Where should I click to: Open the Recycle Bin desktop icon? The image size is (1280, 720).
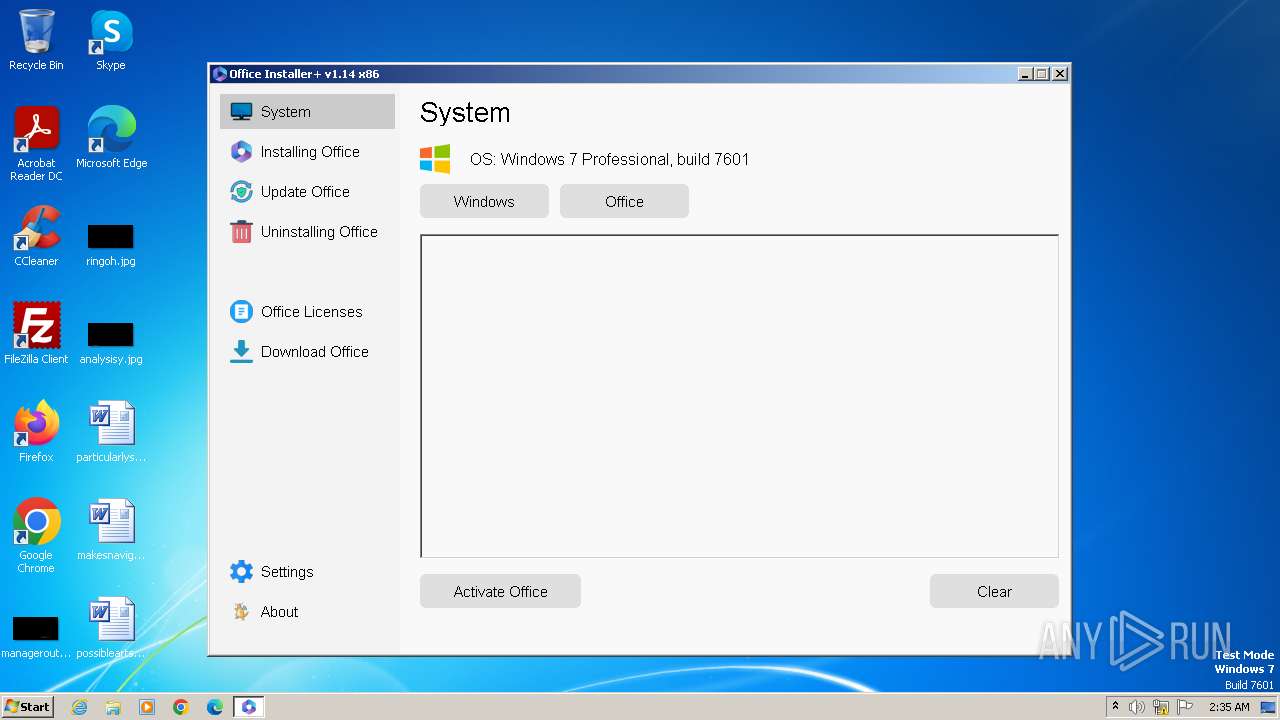[36, 40]
